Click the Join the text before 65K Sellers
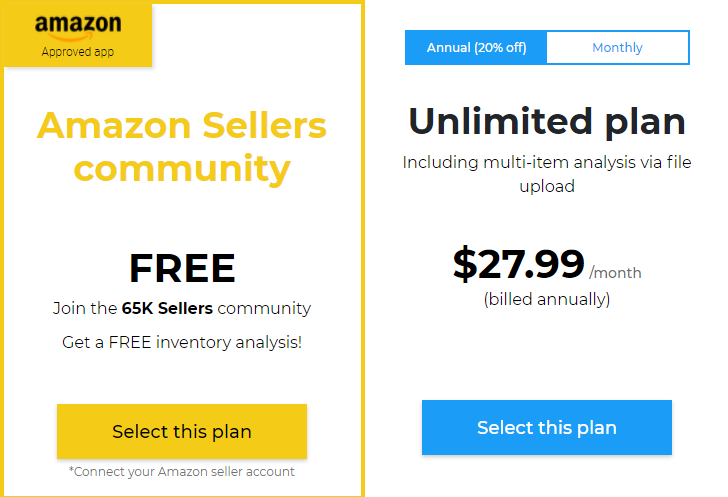728x497 pixels. tap(85, 308)
